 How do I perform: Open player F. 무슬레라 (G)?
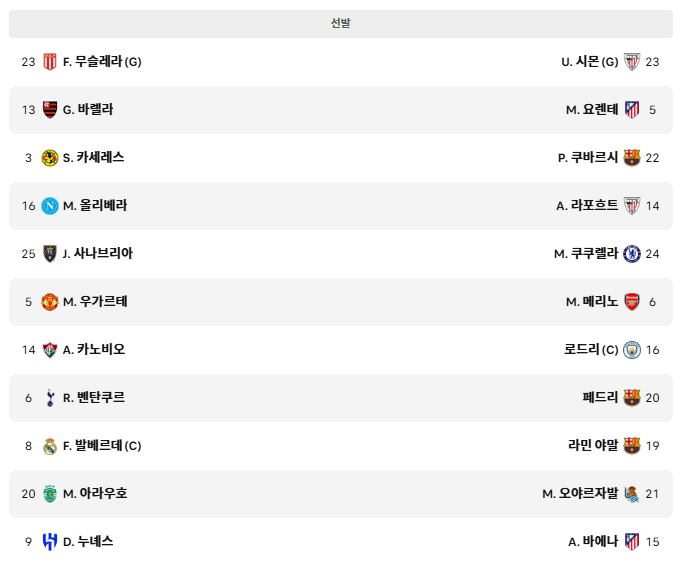pos(102,62)
